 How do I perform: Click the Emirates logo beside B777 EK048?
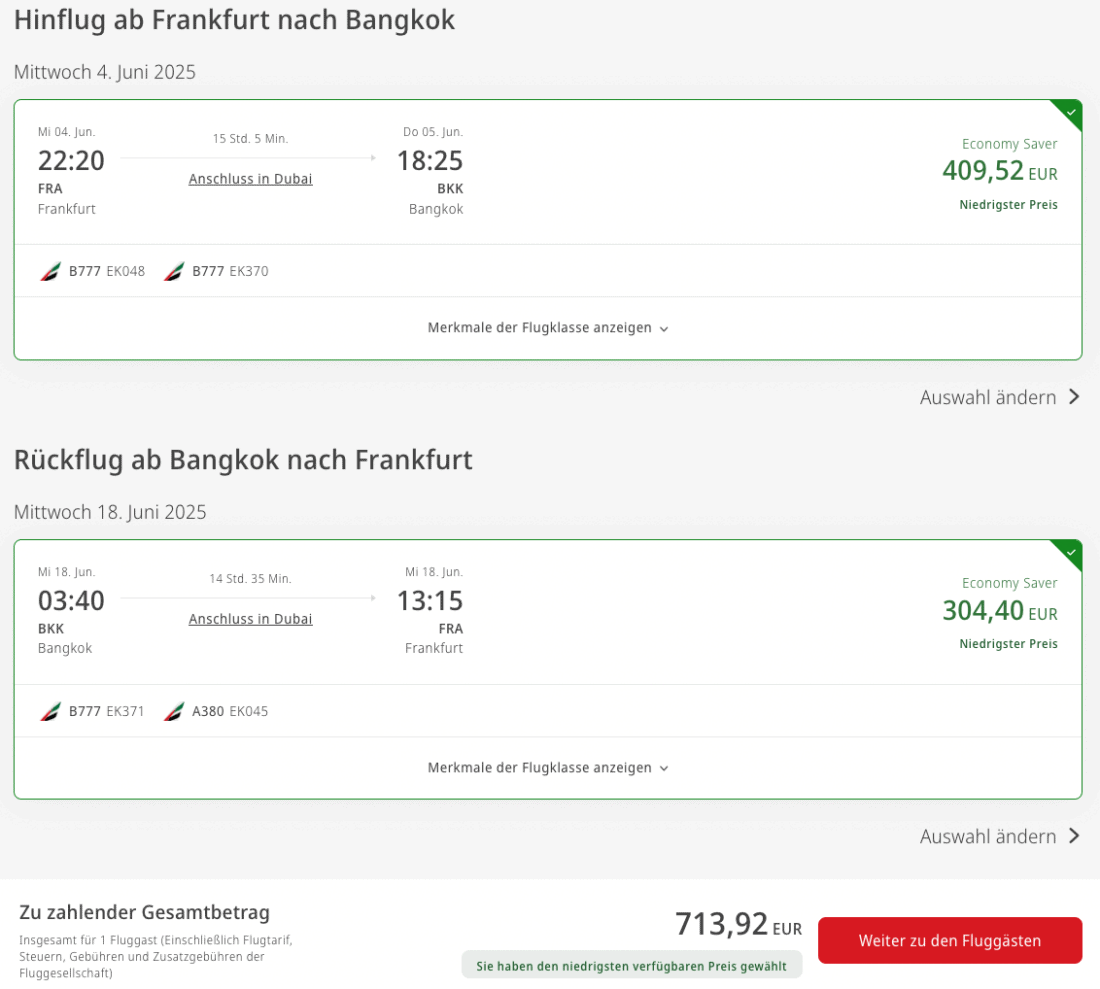[x=50, y=271]
